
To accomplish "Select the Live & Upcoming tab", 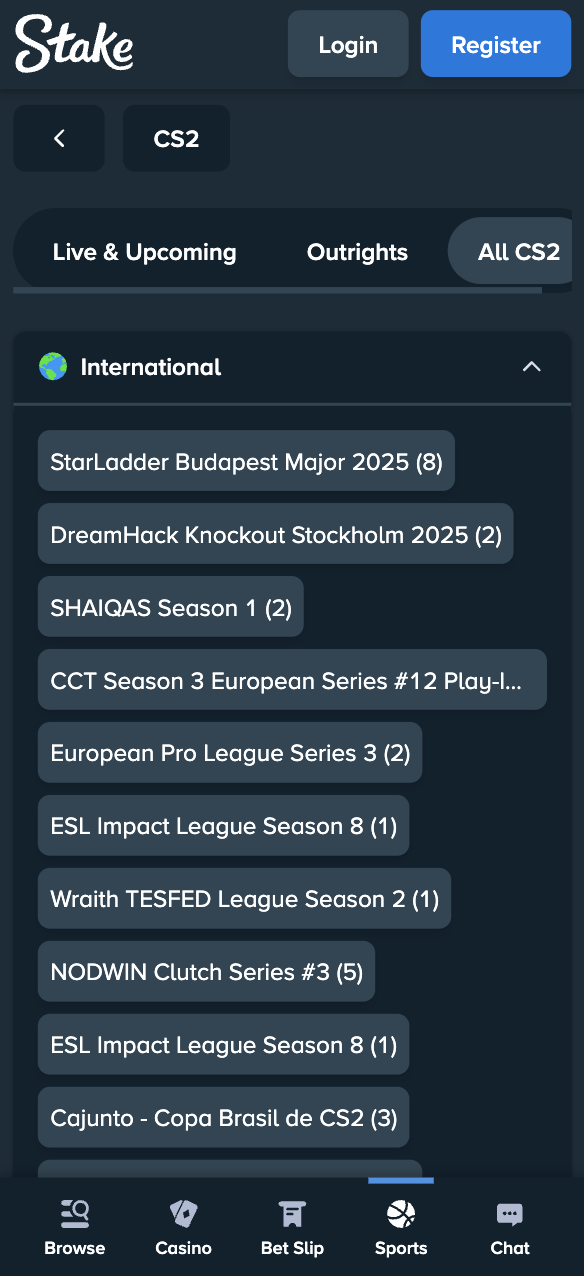I will coord(144,252).
